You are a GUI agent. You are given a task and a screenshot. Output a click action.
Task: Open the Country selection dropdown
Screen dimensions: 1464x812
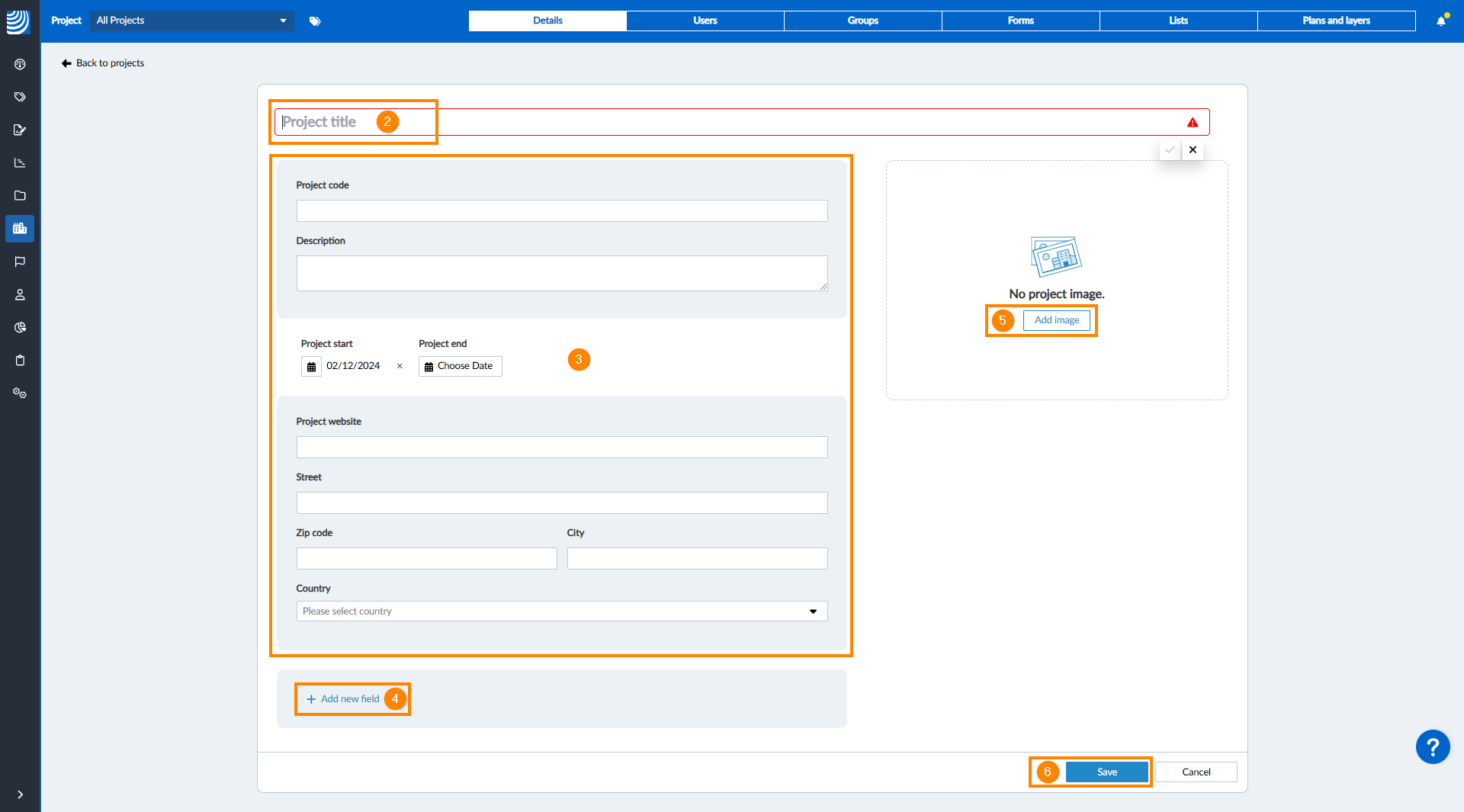click(561, 611)
